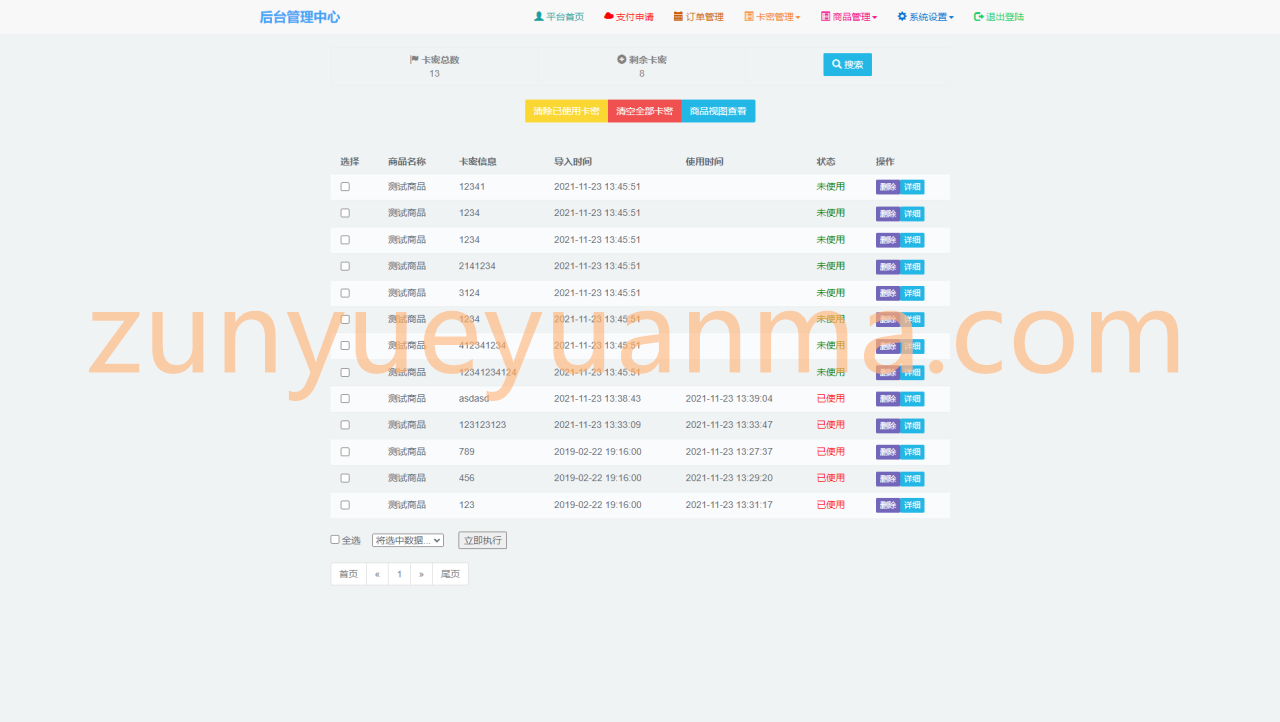Click 退出登陆 to log out
Viewport: 1280px width, 722px height.
pyautogui.click(x=999, y=17)
